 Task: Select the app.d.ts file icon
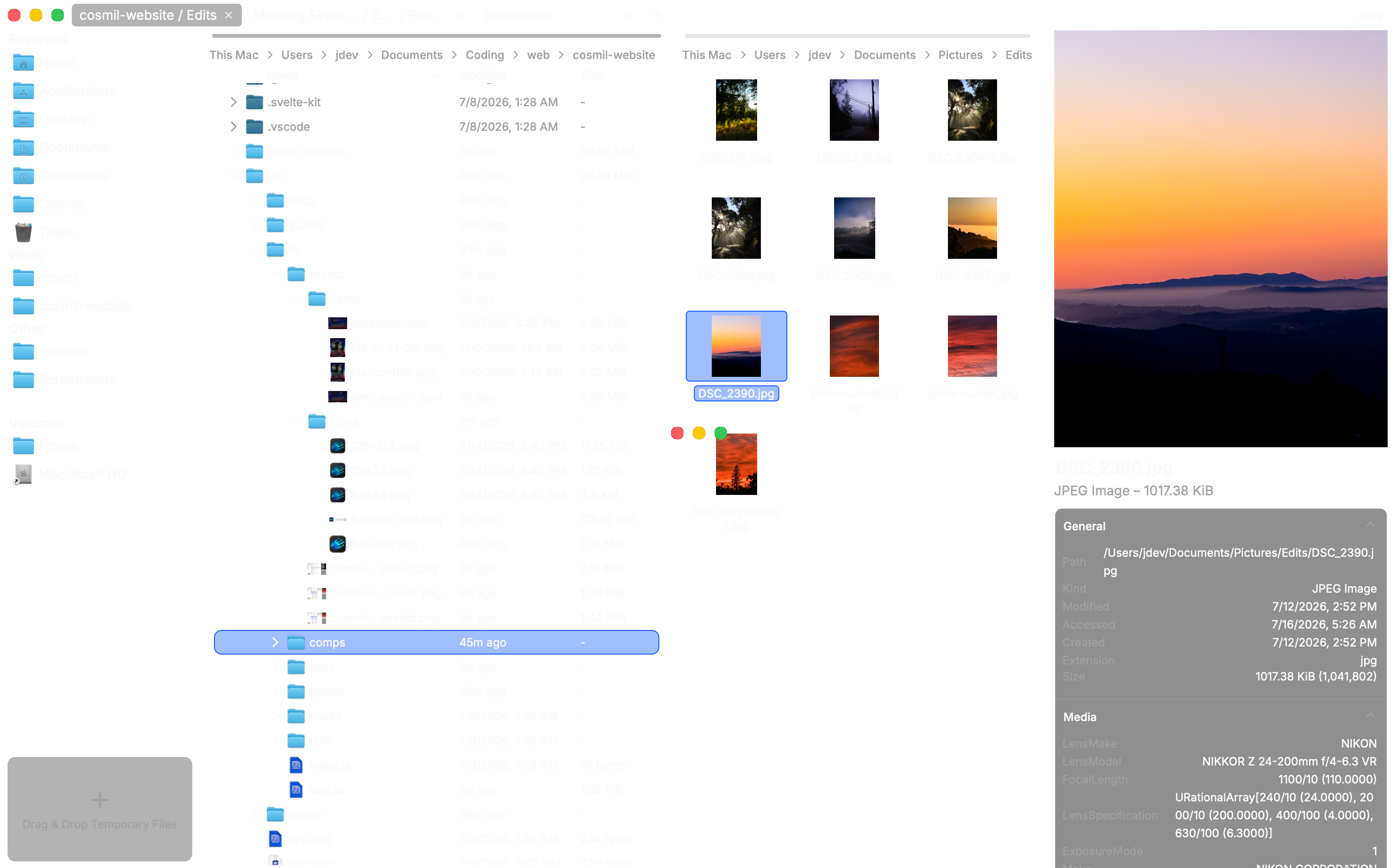pos(275,839)
